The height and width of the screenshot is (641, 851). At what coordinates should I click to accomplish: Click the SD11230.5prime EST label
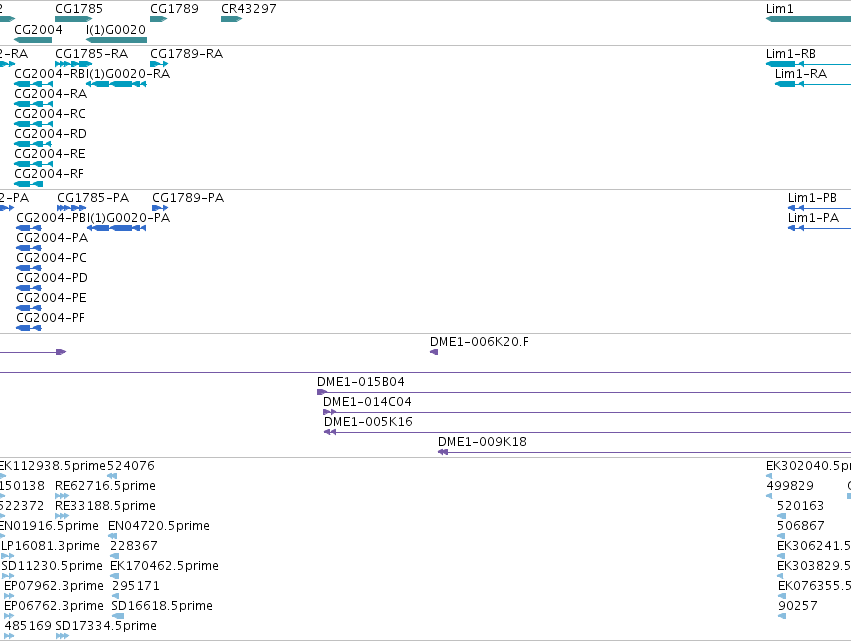(x=52, y=566)
